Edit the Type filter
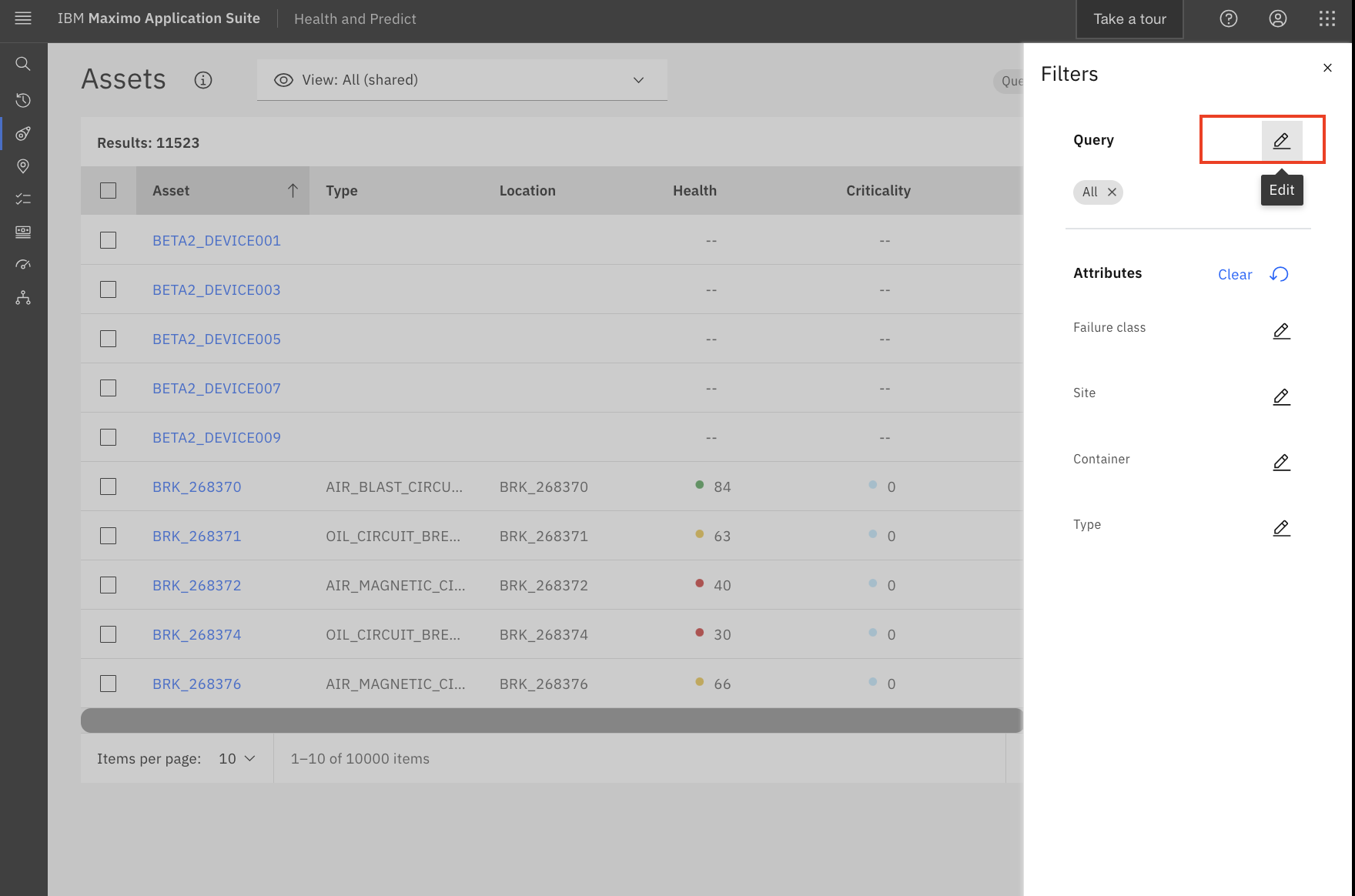This screenshot has height=896, width=1355. [x=1282, y=528]
